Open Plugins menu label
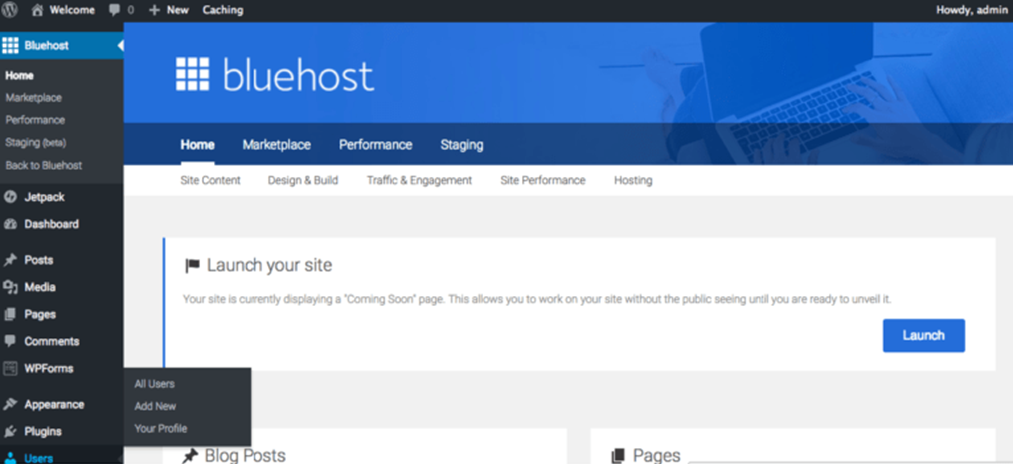Screen dimensions: 1013x464 point(43,432)
